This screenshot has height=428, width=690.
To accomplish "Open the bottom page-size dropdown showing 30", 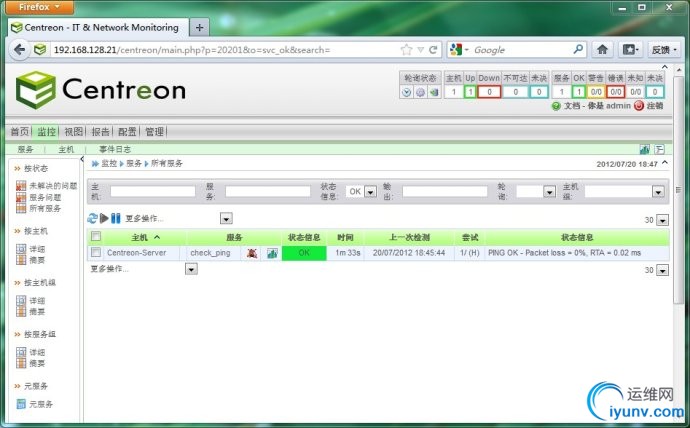I will point(662,270).
